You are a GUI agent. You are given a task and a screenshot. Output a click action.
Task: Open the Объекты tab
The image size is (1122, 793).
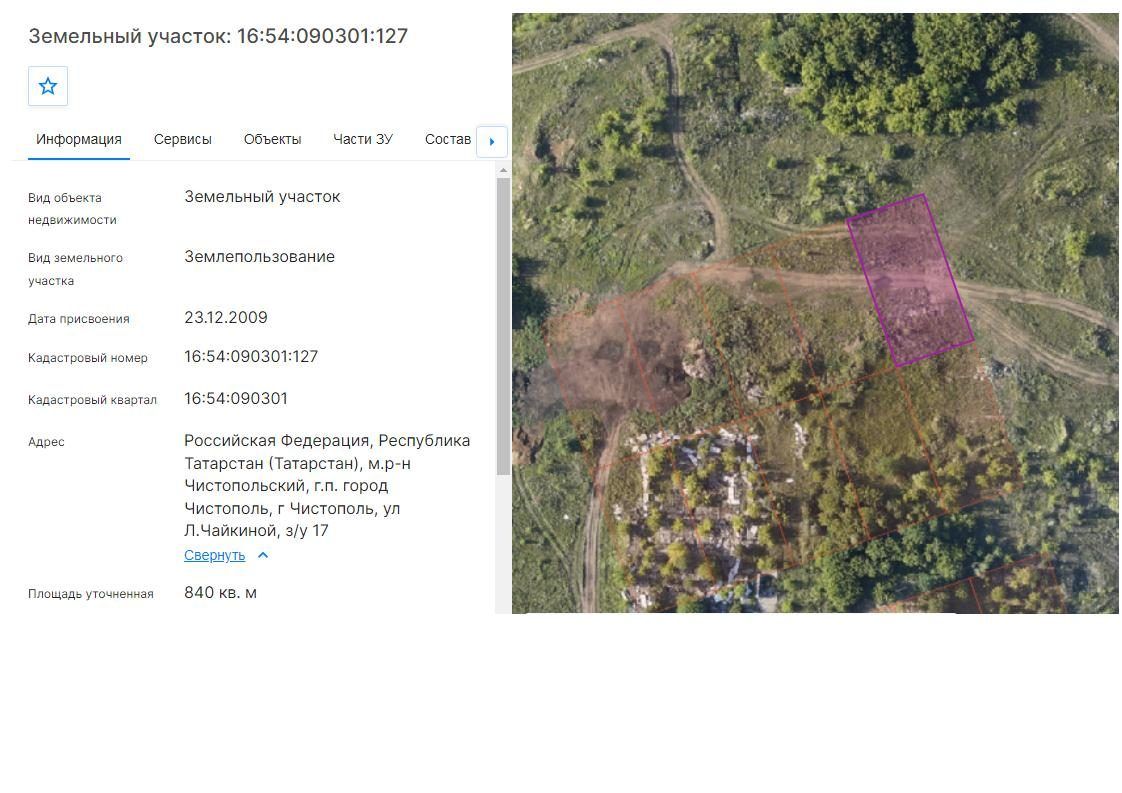[273, 140]
